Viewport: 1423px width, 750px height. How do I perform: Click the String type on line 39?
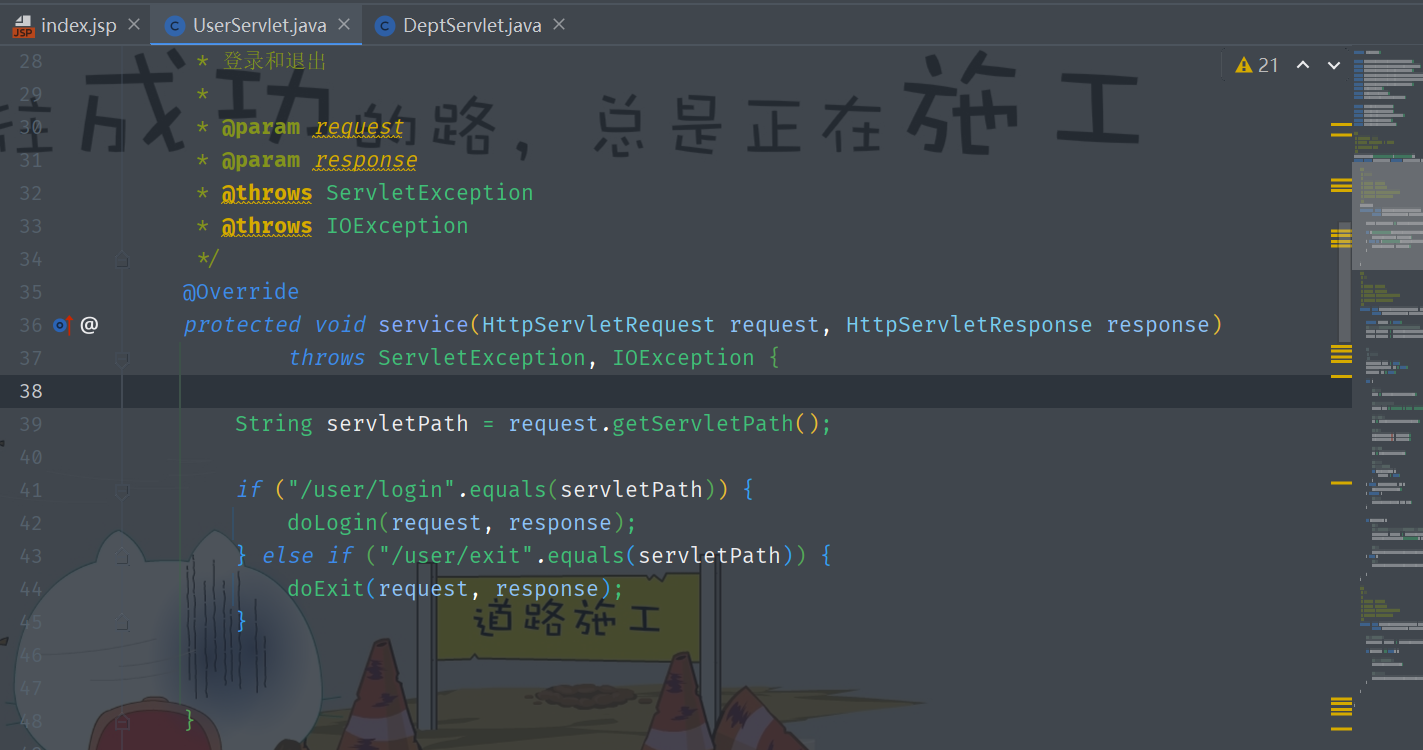pos(274,424)
